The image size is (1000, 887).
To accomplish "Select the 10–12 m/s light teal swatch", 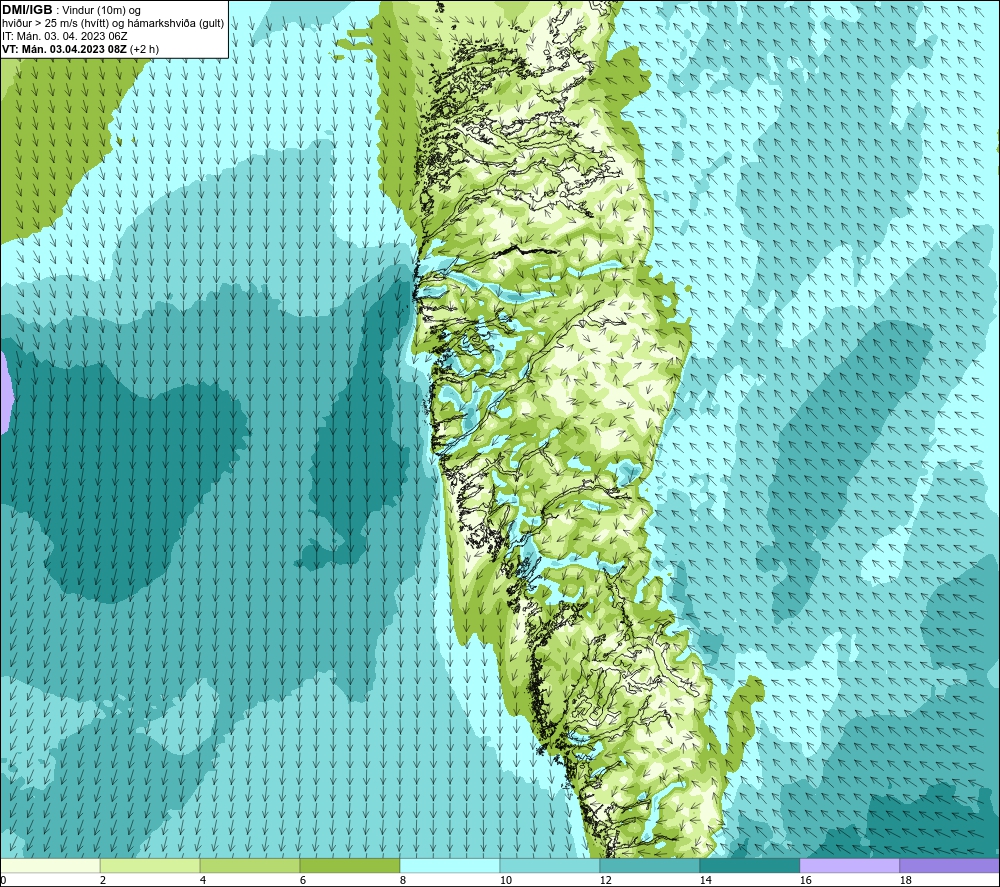I will click(x=550, y=865).
